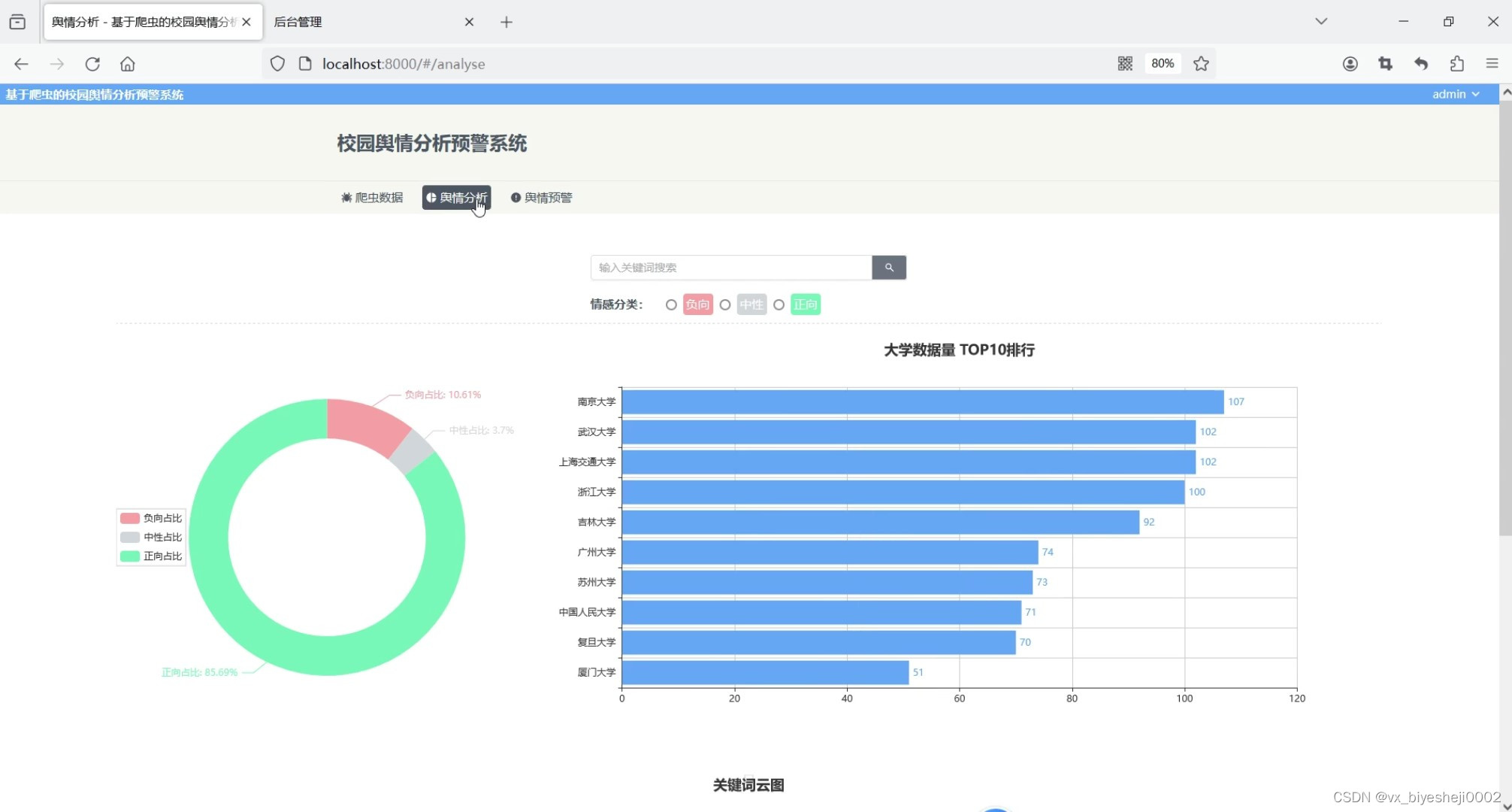
Task: Switch to the 后台管理 browser tab
Action: point(361,22)
